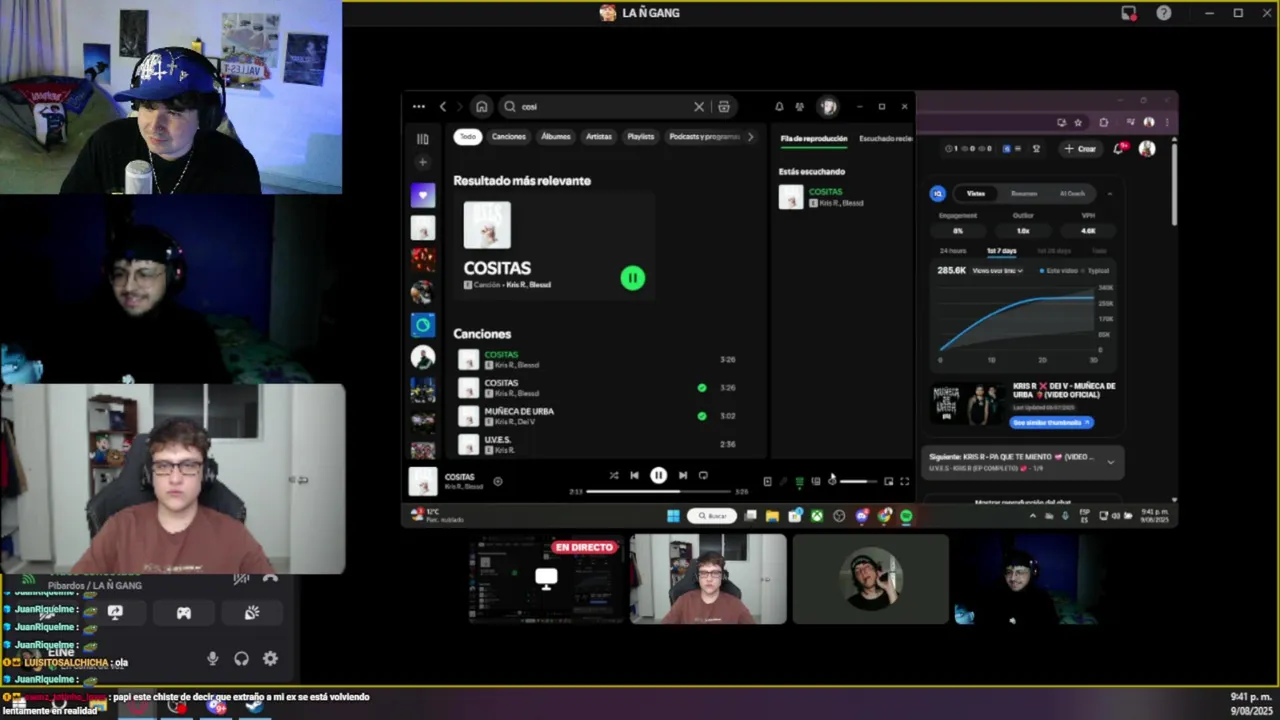Select the EN DIRECTO stream thumbnail
Image resolution: width=1280 pixels, height=720 pixels.
pyautogui.click(x=546, y=579)
